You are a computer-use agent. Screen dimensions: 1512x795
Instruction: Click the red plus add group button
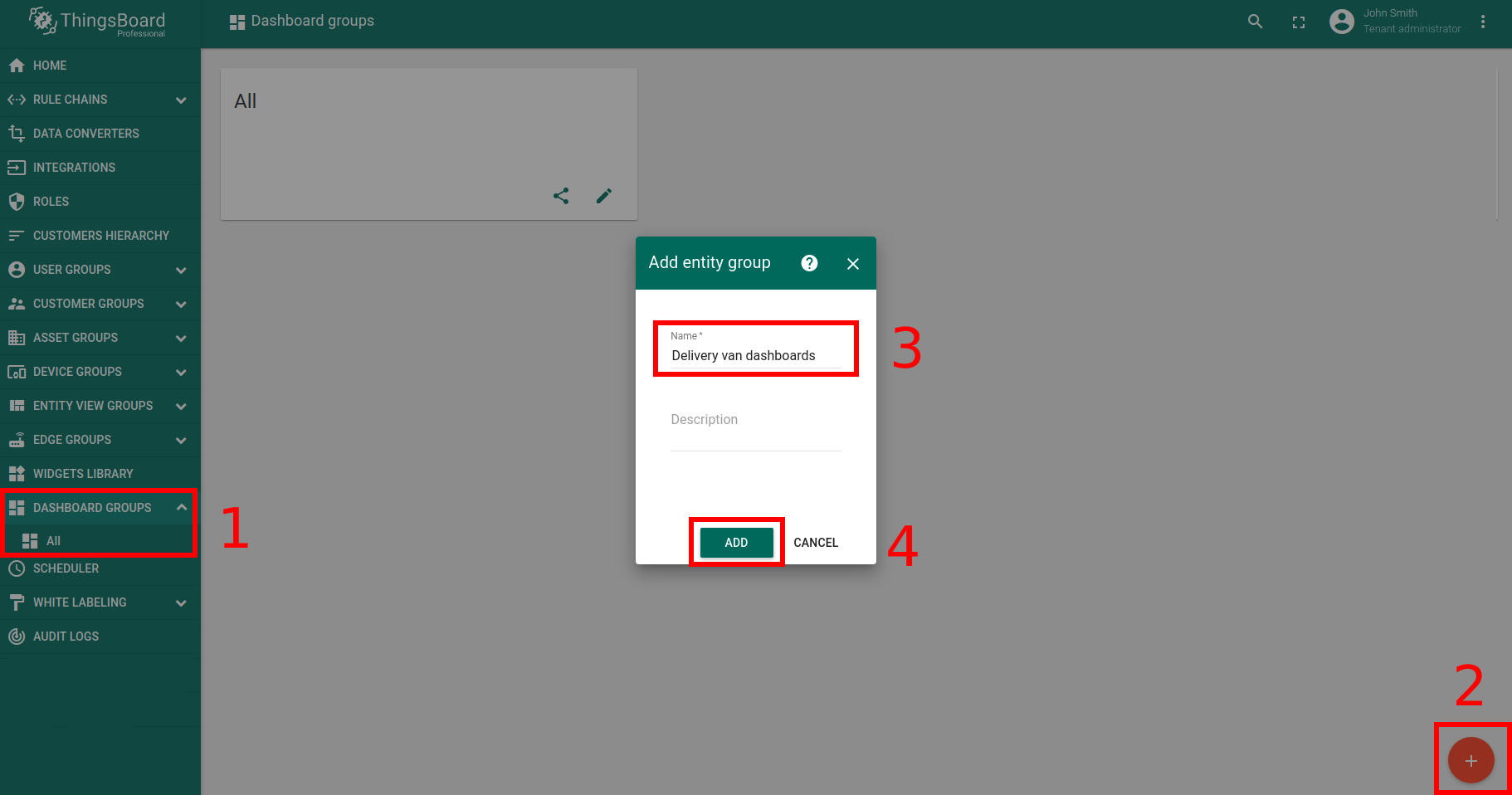pyautogui.click(x=1471, y=760)
